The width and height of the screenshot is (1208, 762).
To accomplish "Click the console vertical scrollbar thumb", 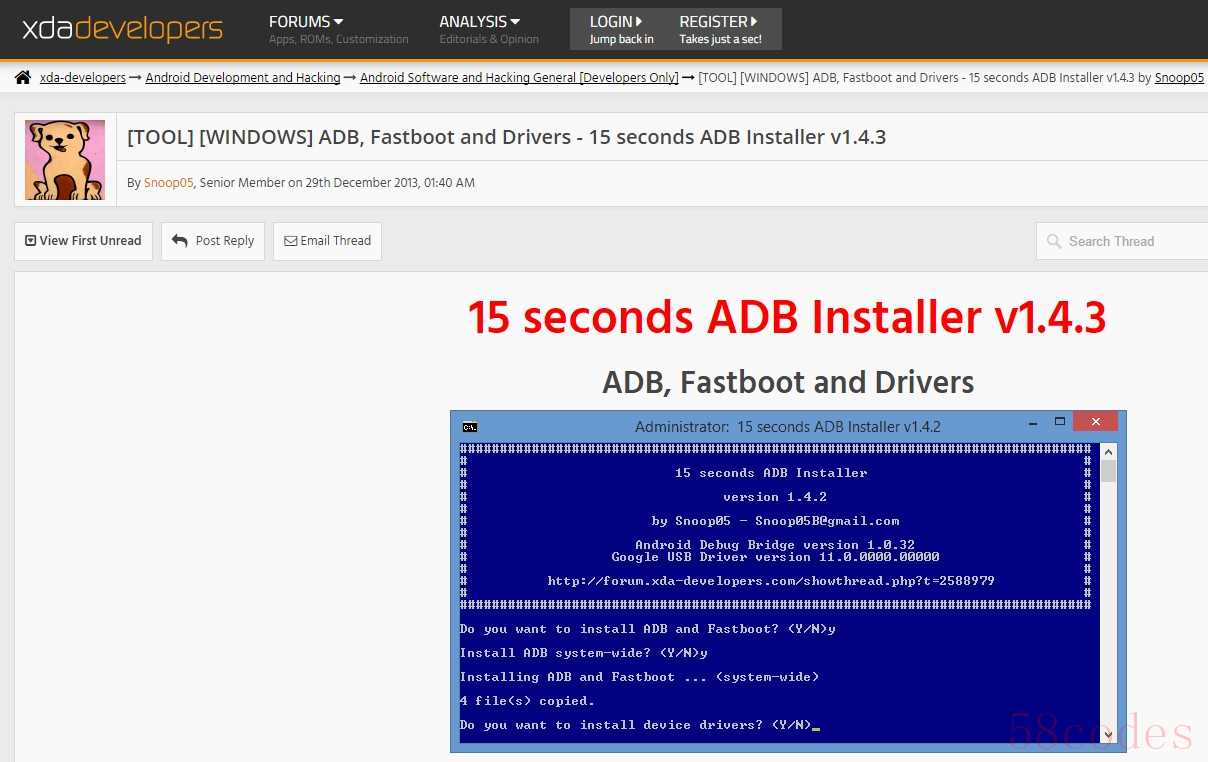I will (x=1108, y=471).
